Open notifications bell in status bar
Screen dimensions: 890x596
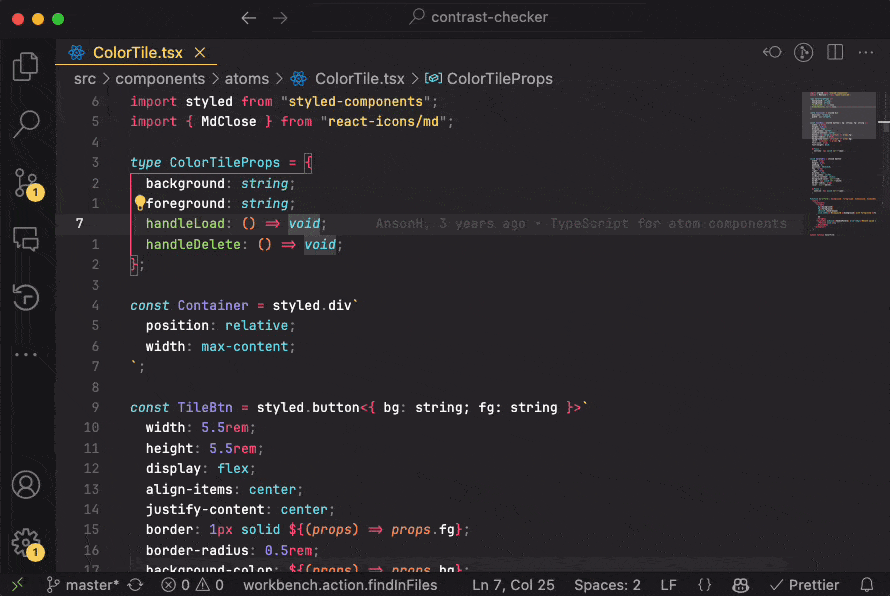coord(866,585)
